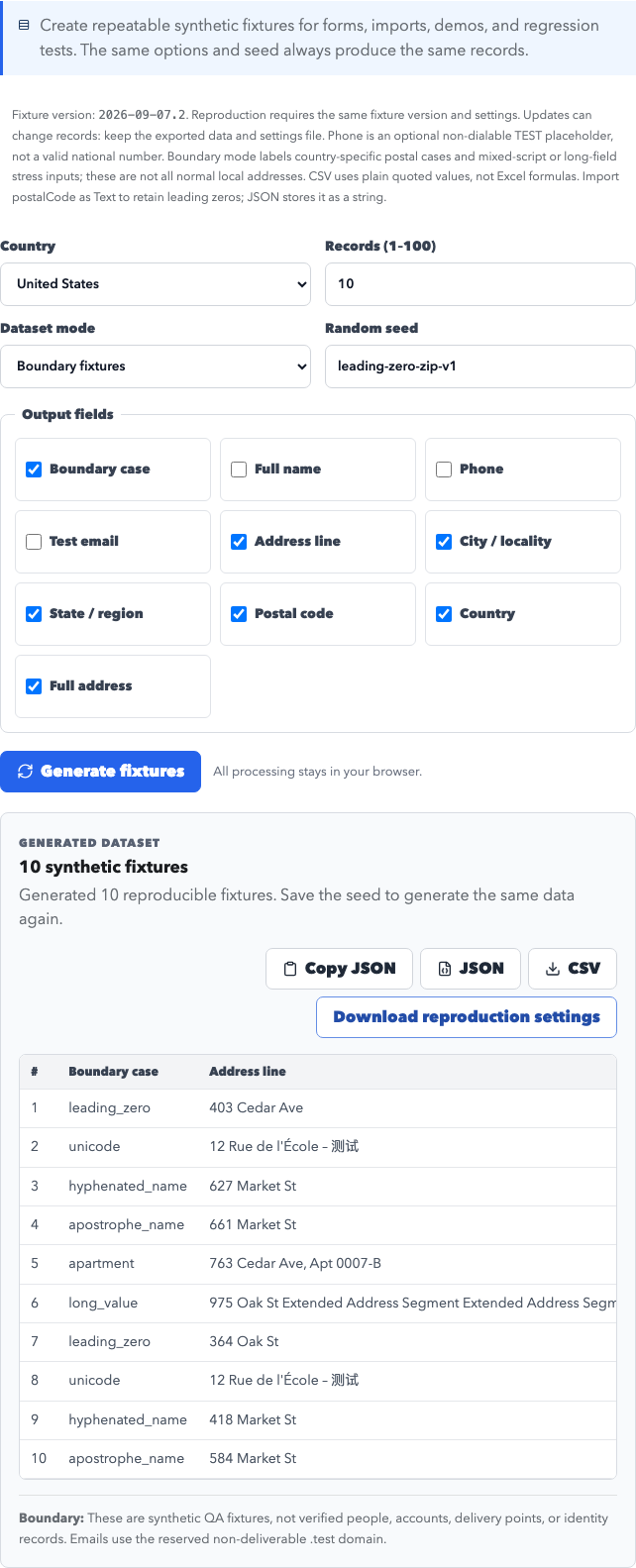Toggle the Phone output field
Viewport: 636px width, 1568px height.
(444, 470)
